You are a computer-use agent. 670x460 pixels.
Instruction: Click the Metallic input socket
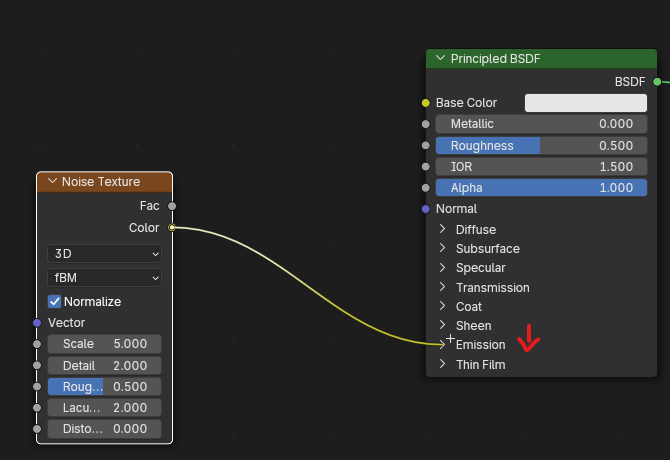[x=426, y=124]
